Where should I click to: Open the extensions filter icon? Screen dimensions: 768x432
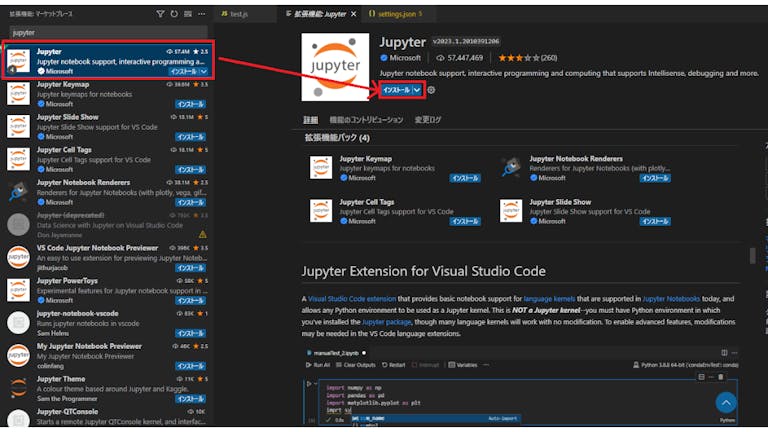pos(160,14)
